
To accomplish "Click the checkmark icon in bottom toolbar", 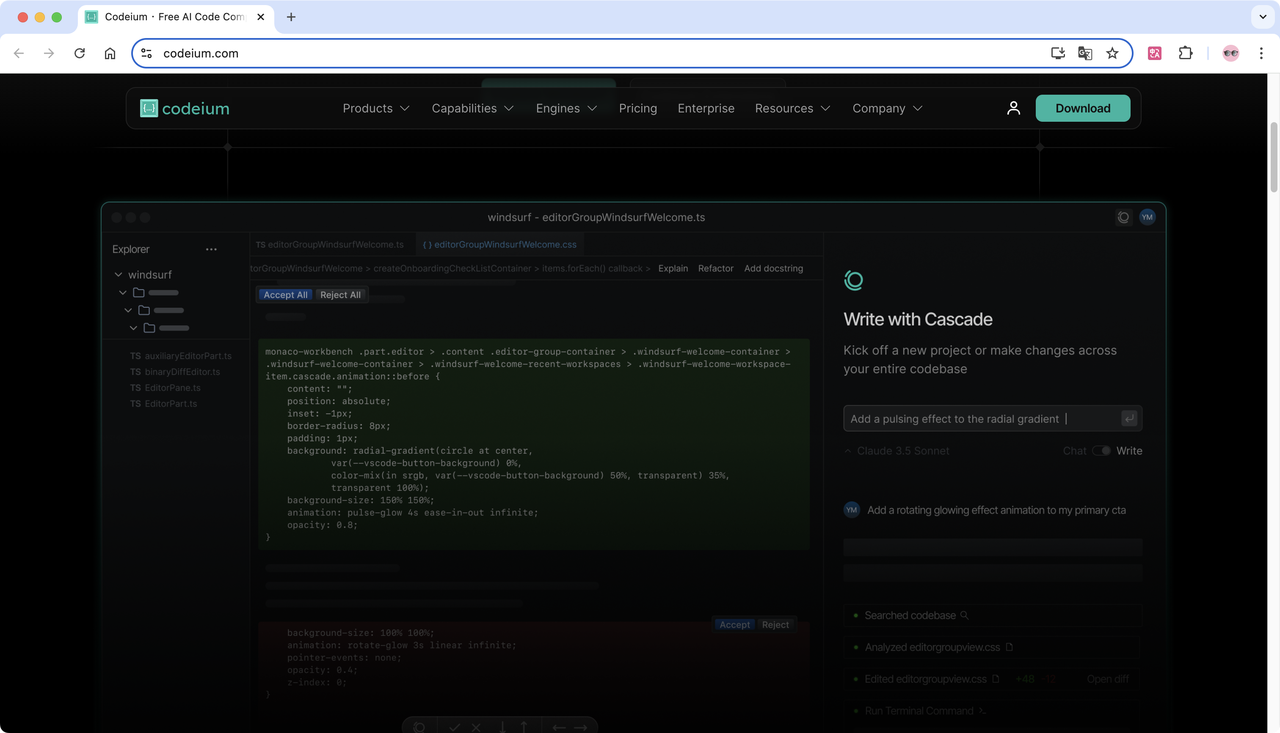I will tap(455, 728).
